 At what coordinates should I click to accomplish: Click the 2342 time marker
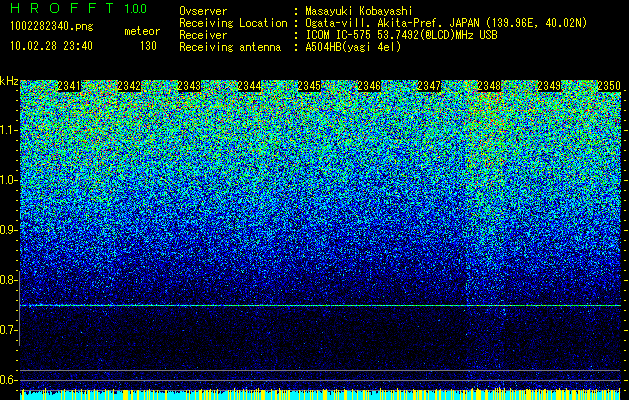point(129,86)
